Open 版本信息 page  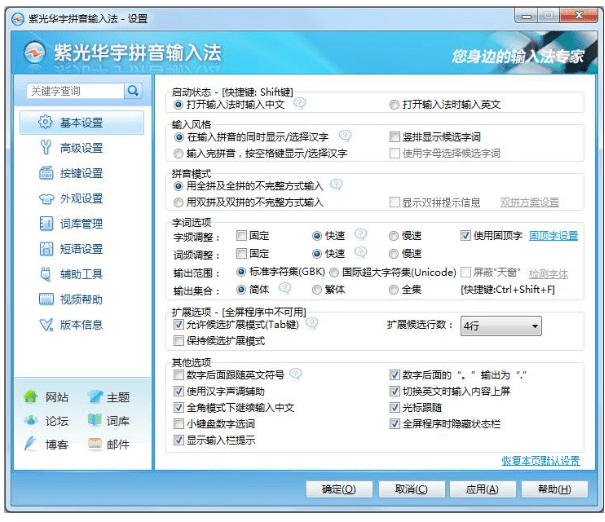81,325
